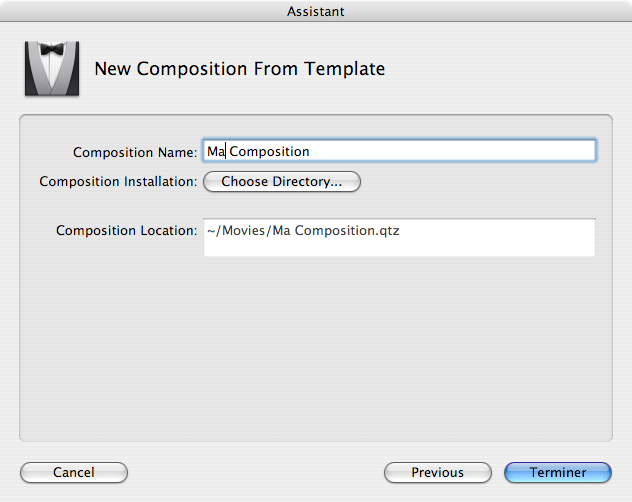Go back with the Previous button
Screen dimensions: 632x502
pos(438,472)
